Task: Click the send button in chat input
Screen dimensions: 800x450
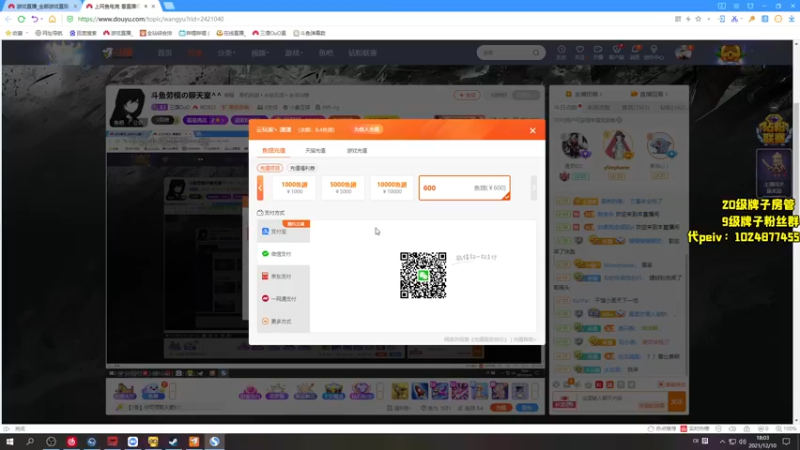Action: [x=677, y=402]
